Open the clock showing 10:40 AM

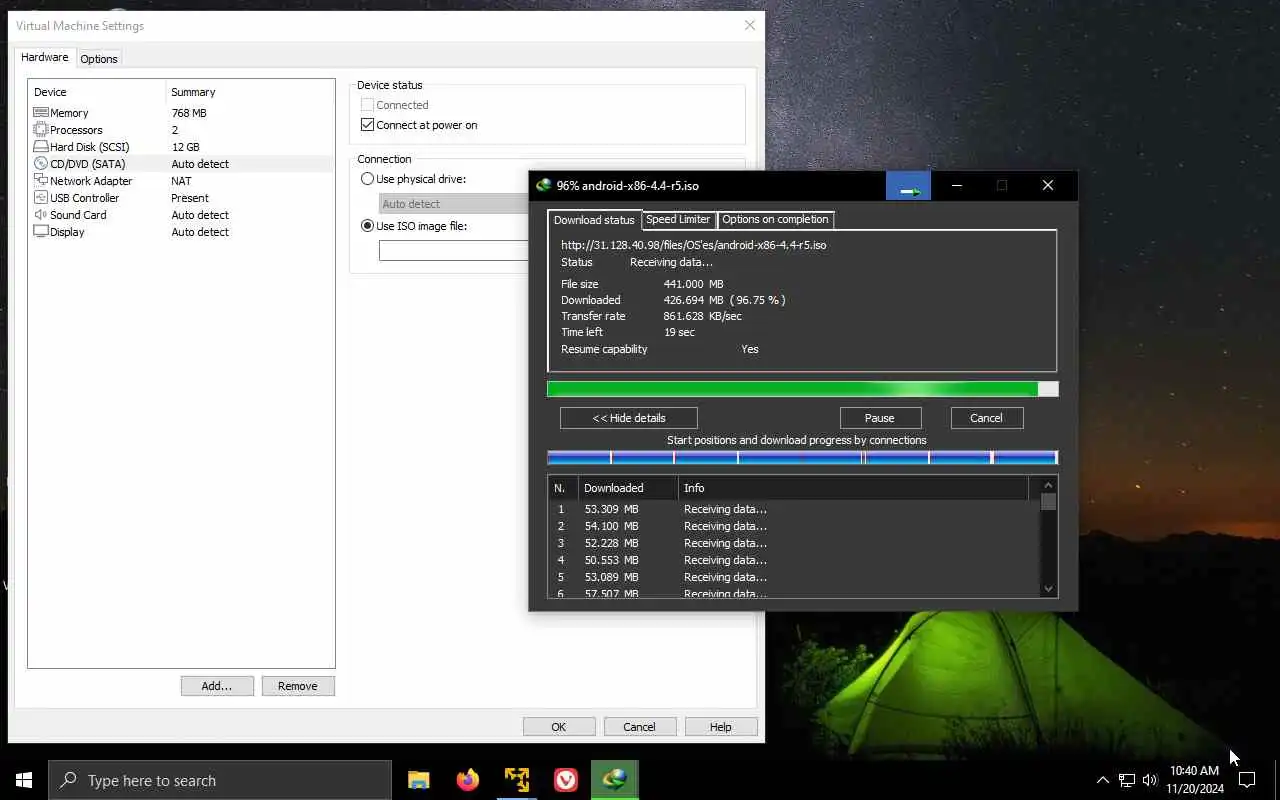(1194, 780)
